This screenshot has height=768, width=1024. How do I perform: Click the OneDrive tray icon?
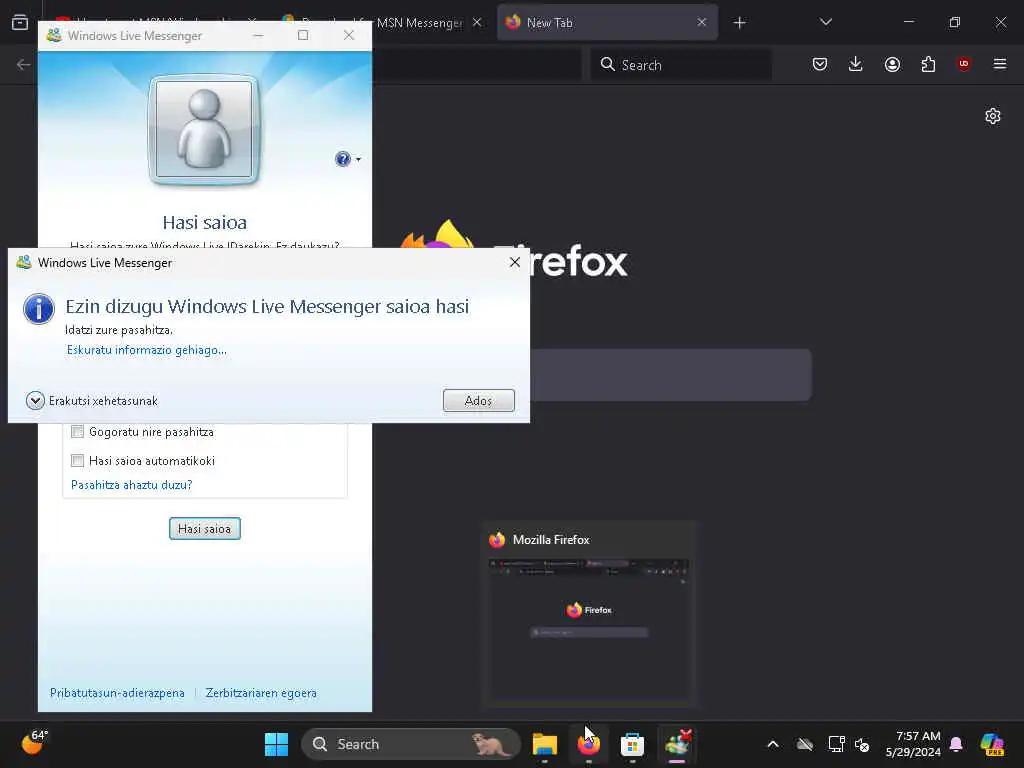pyautogui.click(x=805, y=744)
